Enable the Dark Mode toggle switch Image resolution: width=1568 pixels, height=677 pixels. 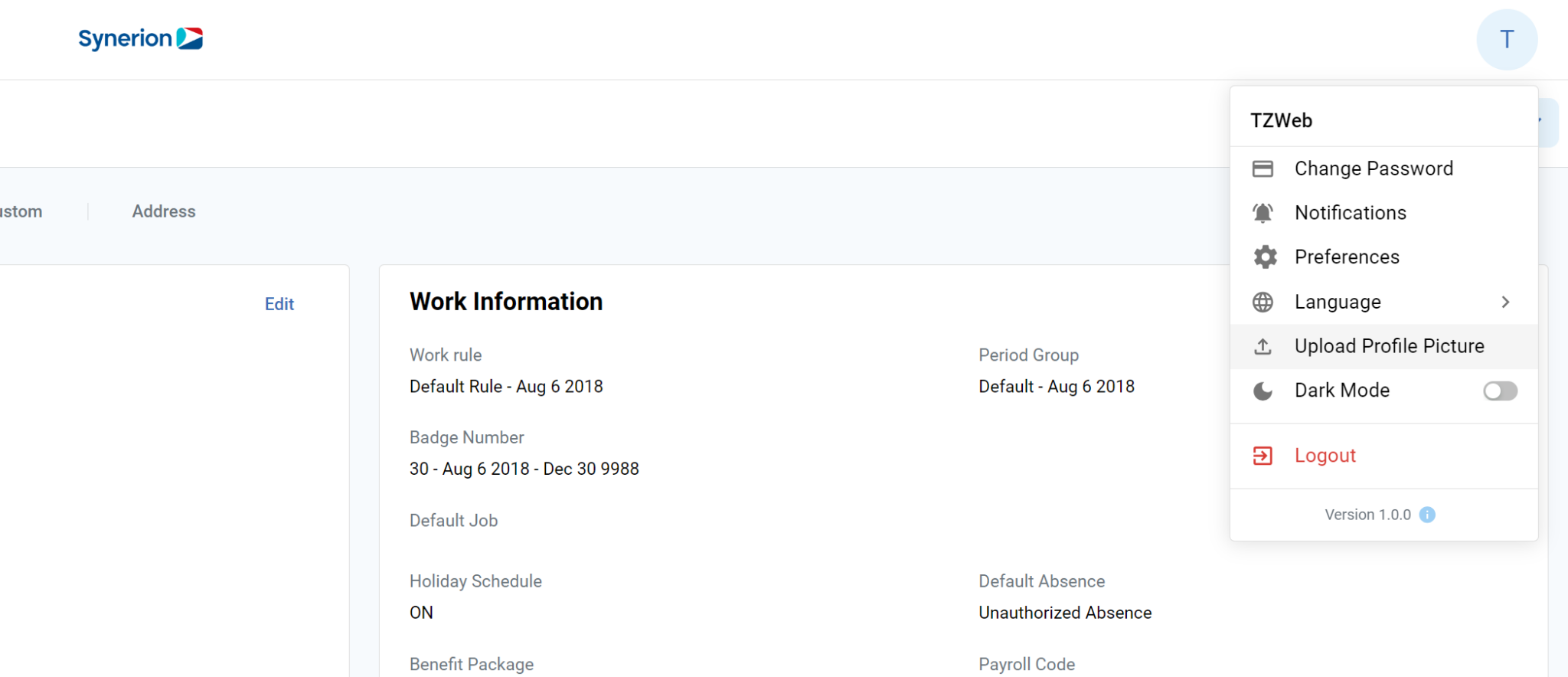[x=1499, y=391]
